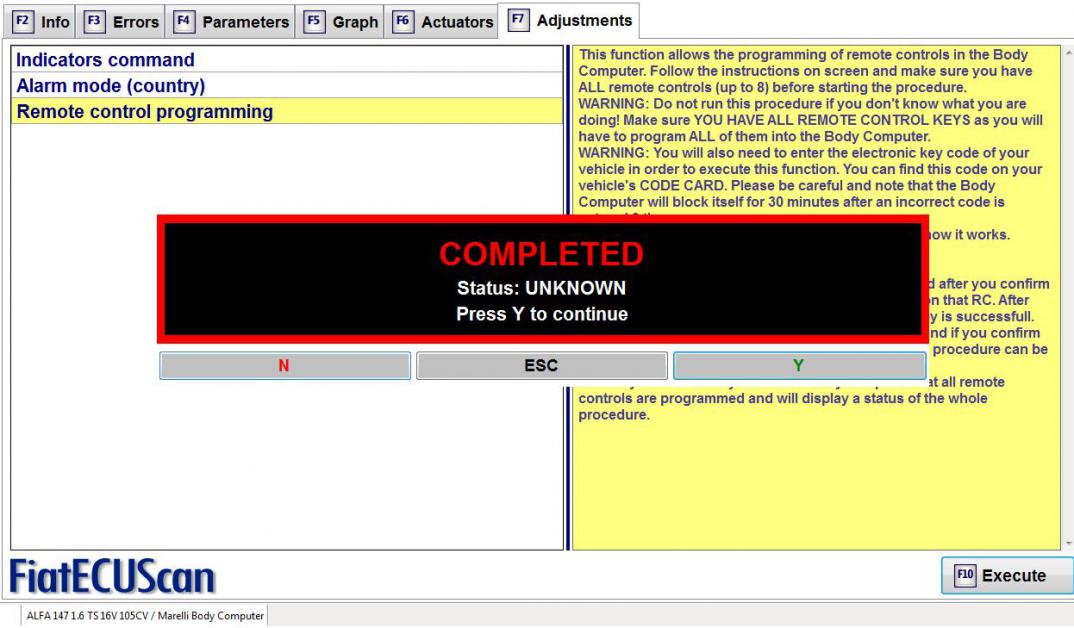This screenshot has width=1074, height=628.
Task: Show the F5 Graph tab
Action: (x=341, y=22)
